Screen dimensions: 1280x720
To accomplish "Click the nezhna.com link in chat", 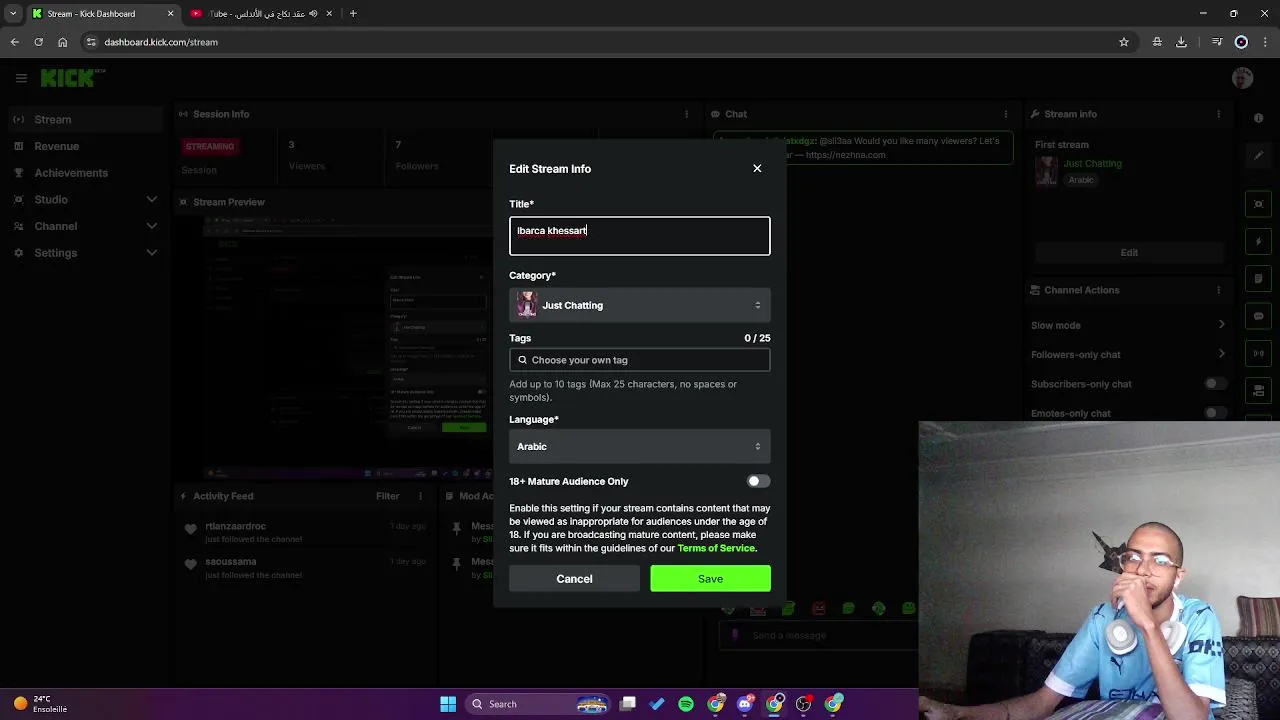I will 845,155.
